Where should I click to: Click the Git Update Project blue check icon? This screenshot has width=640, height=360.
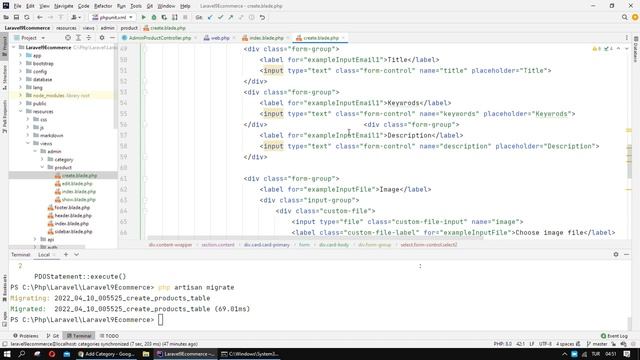(x=210, y=18)
